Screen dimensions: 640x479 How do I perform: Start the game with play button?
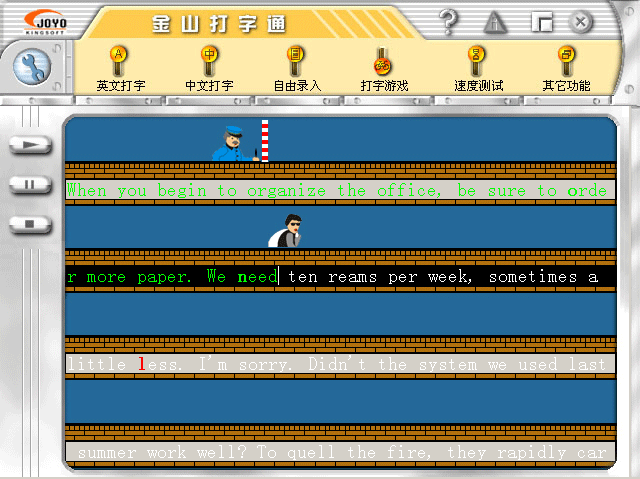pyautogui.click(x=30, y=145)
